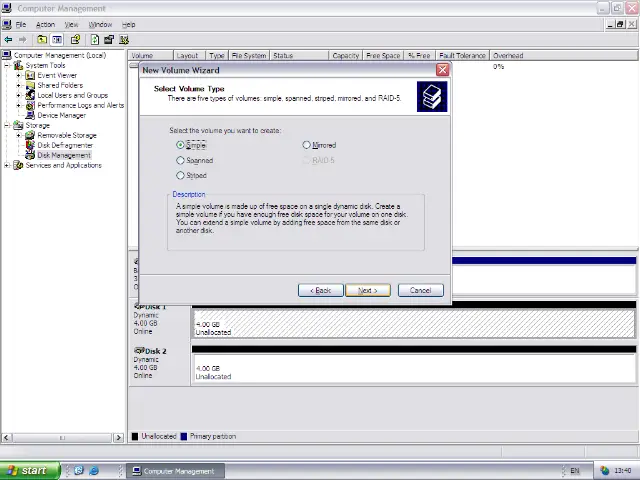Cancel the New Volume Wizard
This screenshot has width=640, height=480.
tap(420, 291)
